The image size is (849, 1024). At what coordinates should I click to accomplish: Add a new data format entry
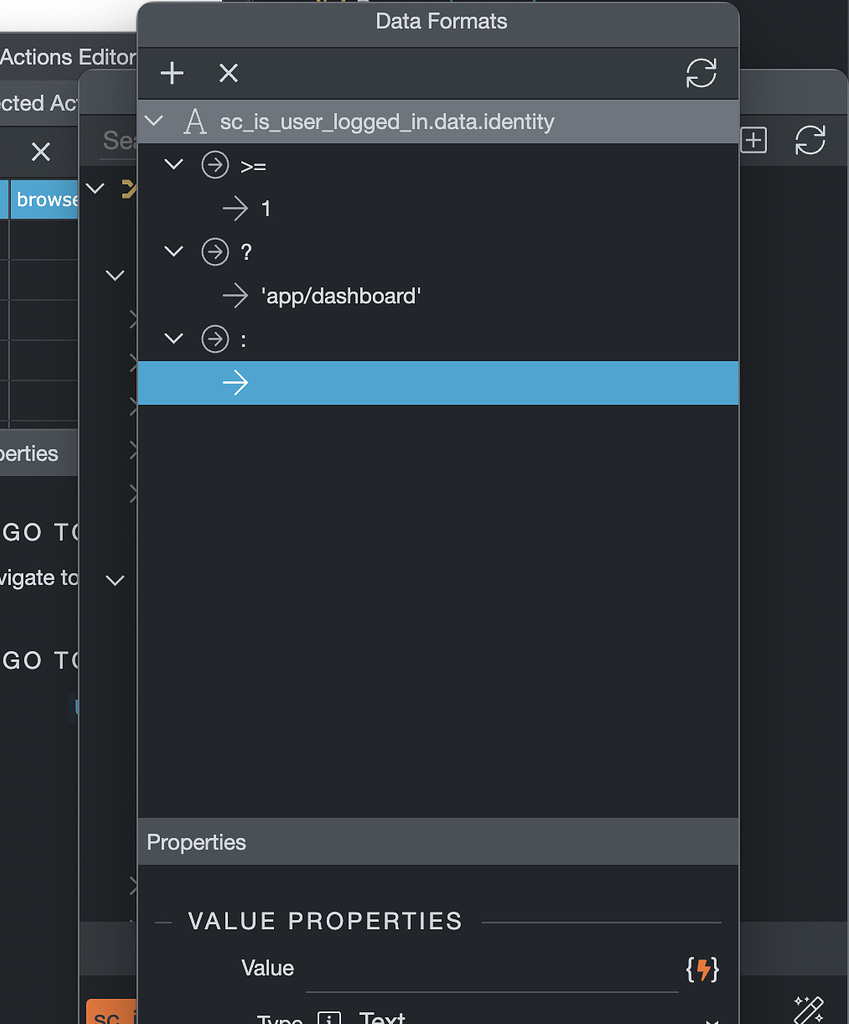click(x=171, y=73)
